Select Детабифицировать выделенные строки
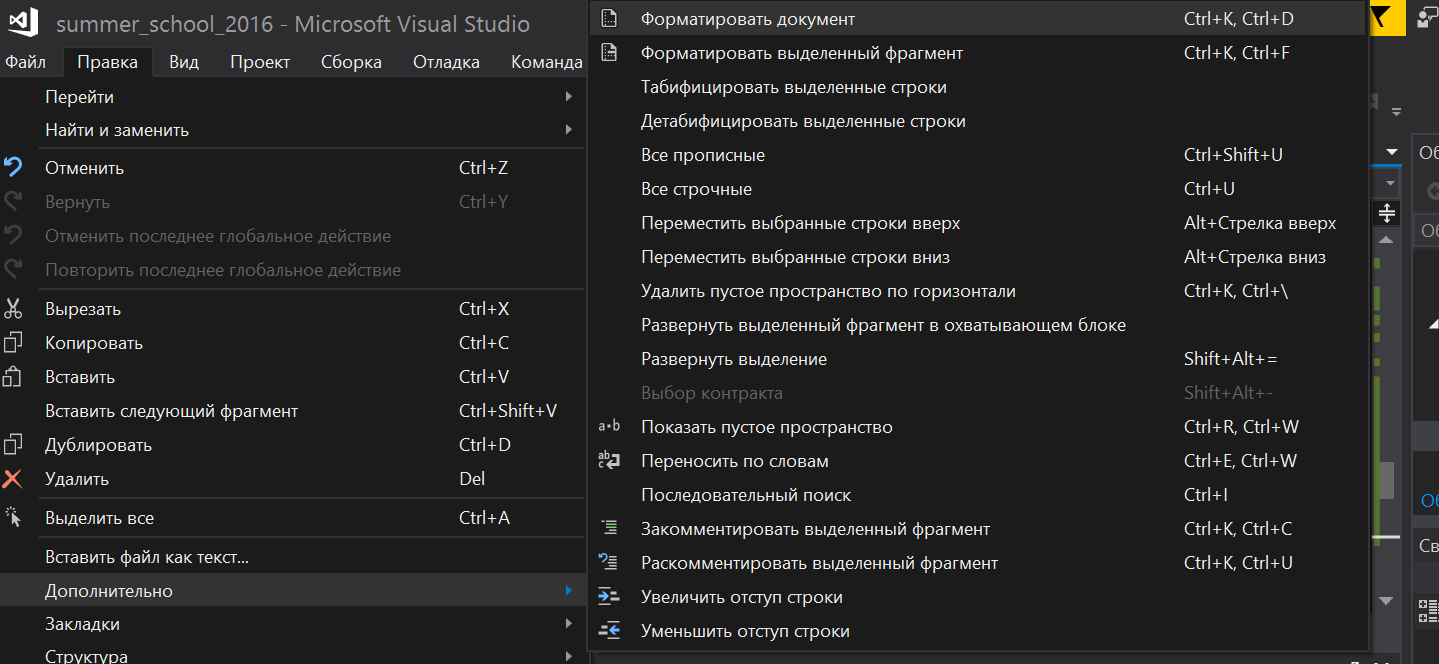 977,121
